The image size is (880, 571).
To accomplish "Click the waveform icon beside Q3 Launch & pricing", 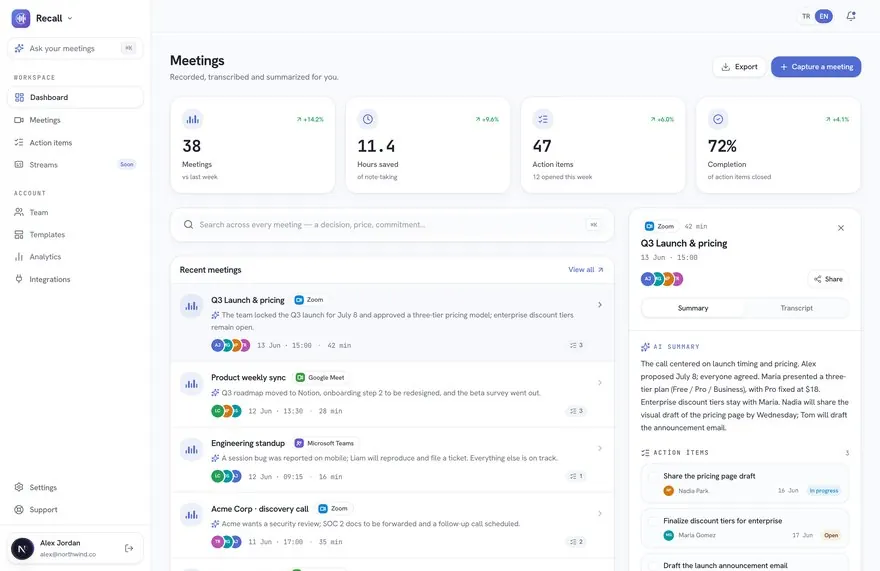I will 191,307.
